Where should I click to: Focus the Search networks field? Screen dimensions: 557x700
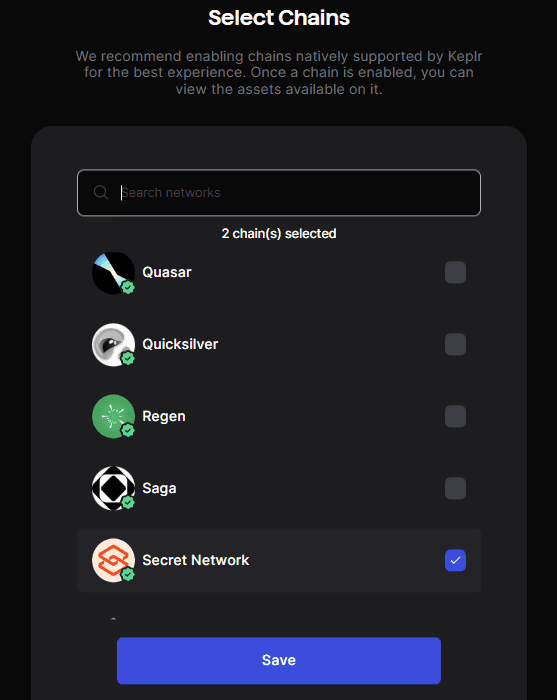pos(279,192)
